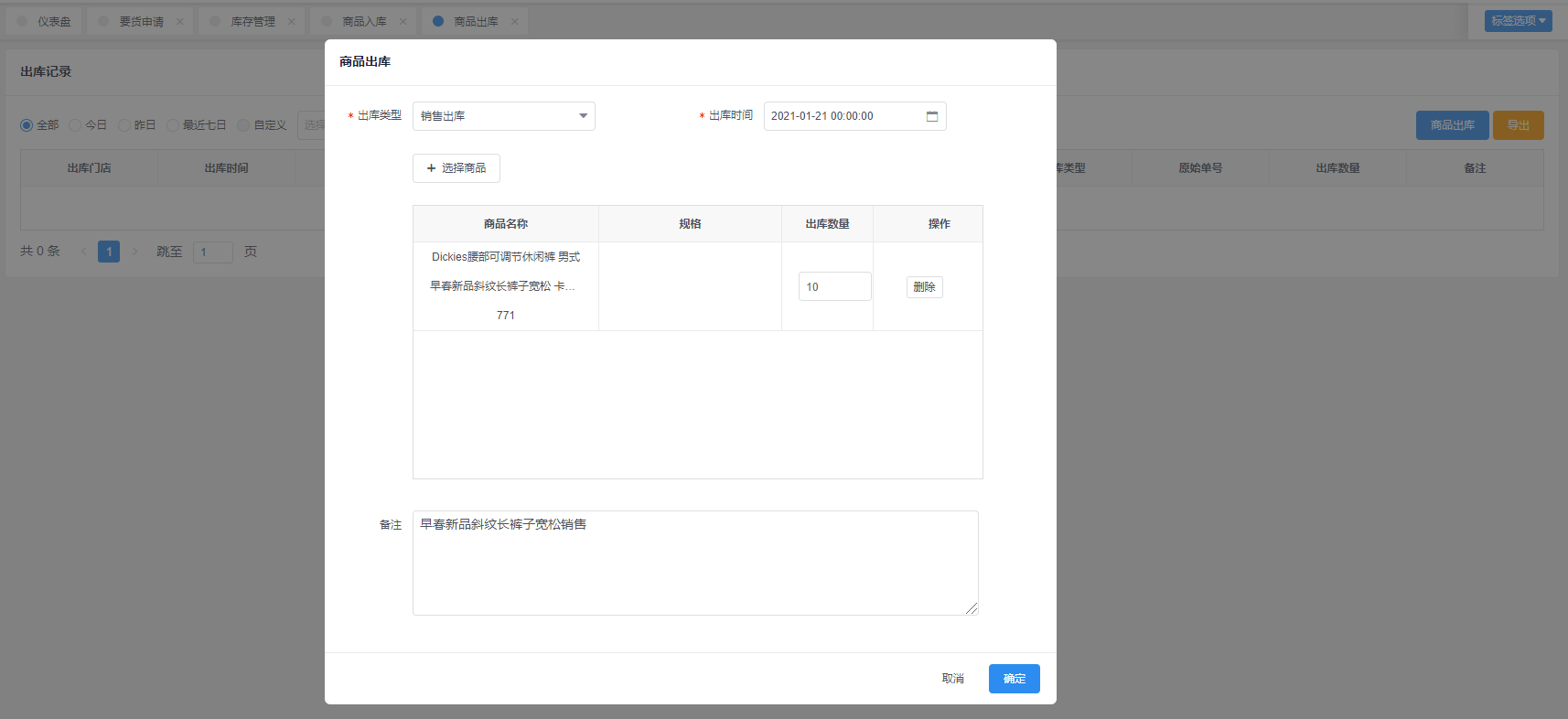Click the 出库时间 column header in background table
This screenshot has height=719, width=1568.
[227, 168]
